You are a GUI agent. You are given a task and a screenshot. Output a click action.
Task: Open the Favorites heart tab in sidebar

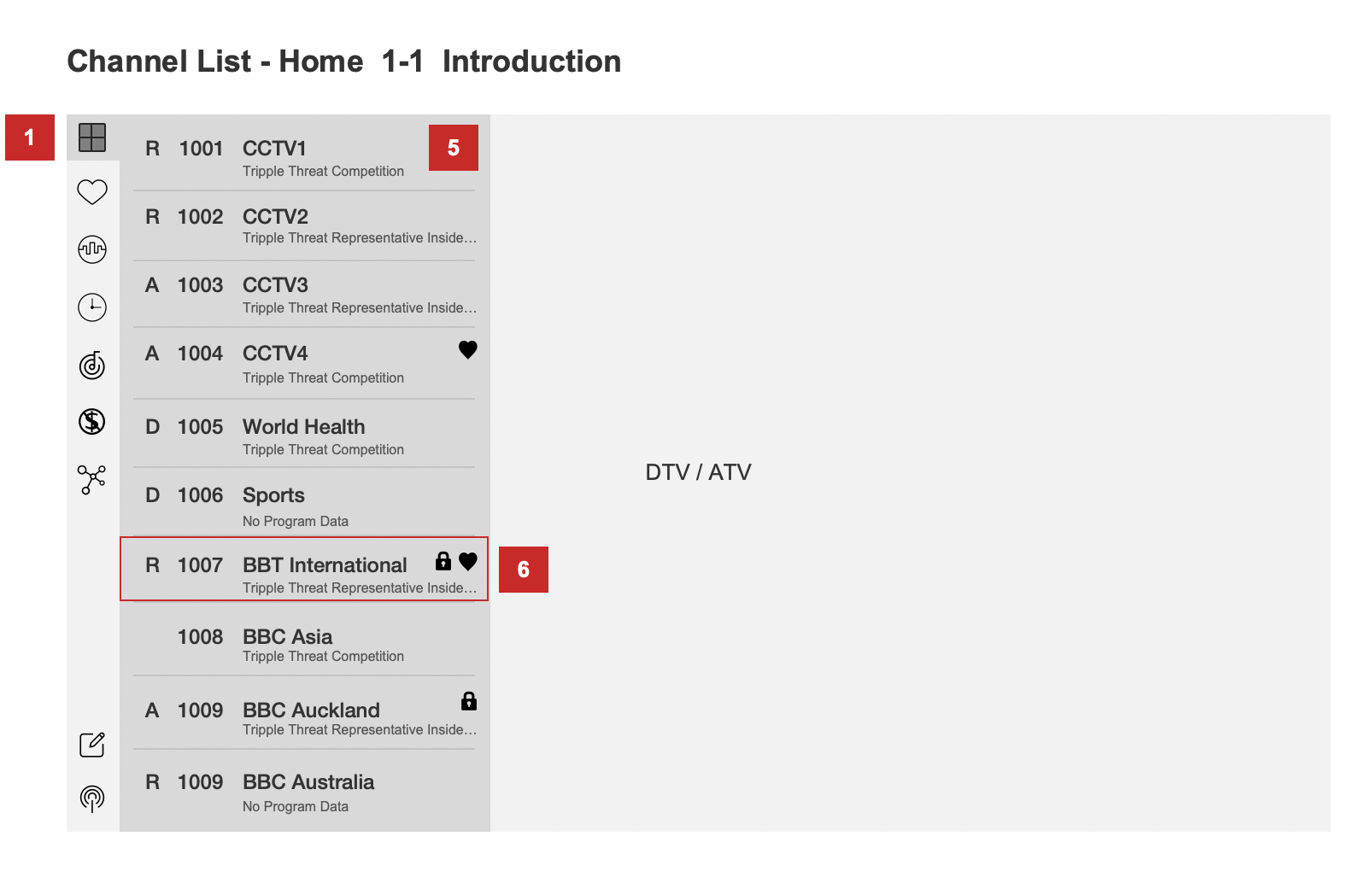coord(92,192)
